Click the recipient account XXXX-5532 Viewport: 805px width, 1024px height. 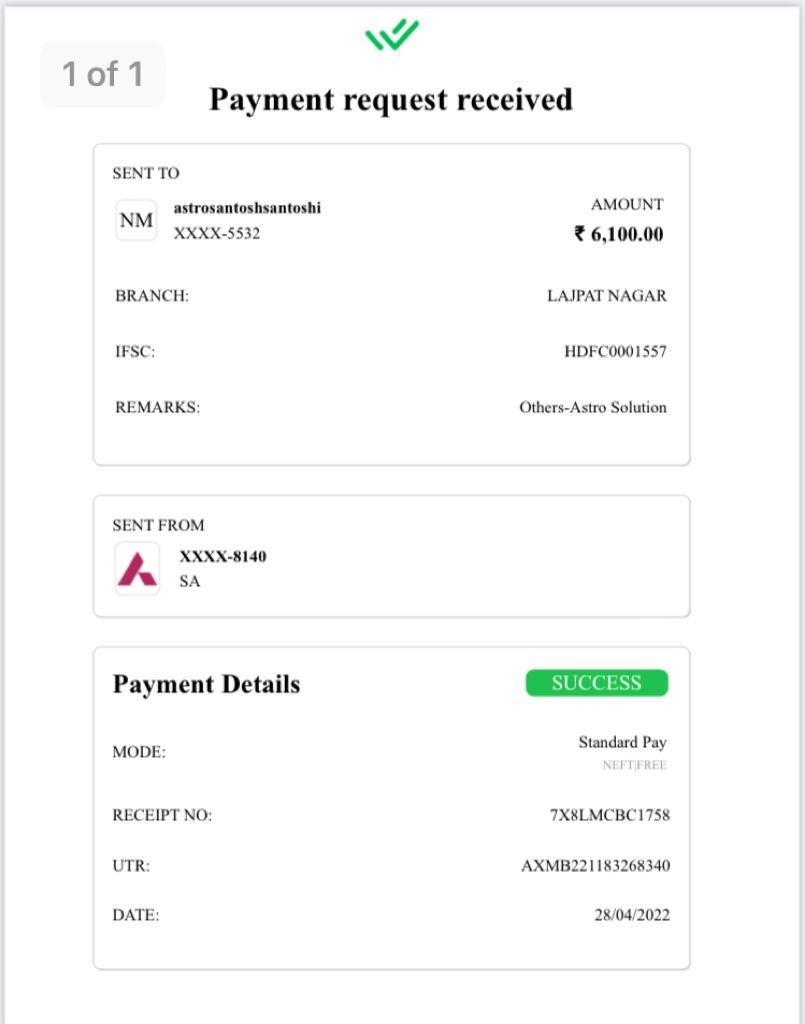point(217,233)
